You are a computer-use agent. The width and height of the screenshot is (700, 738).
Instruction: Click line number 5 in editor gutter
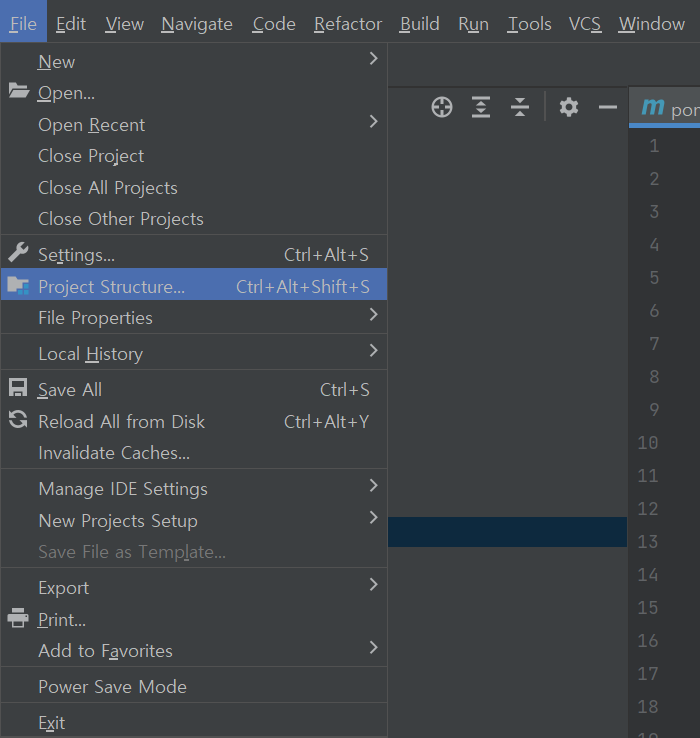(x=654, y=277)
